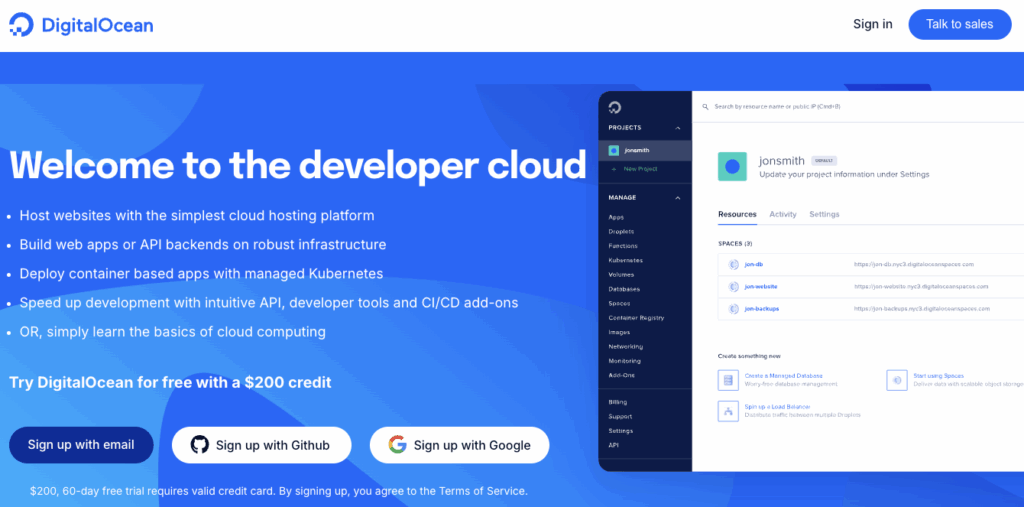Open the jon-website space
The image size is (1024, 507).
point(761,286)
